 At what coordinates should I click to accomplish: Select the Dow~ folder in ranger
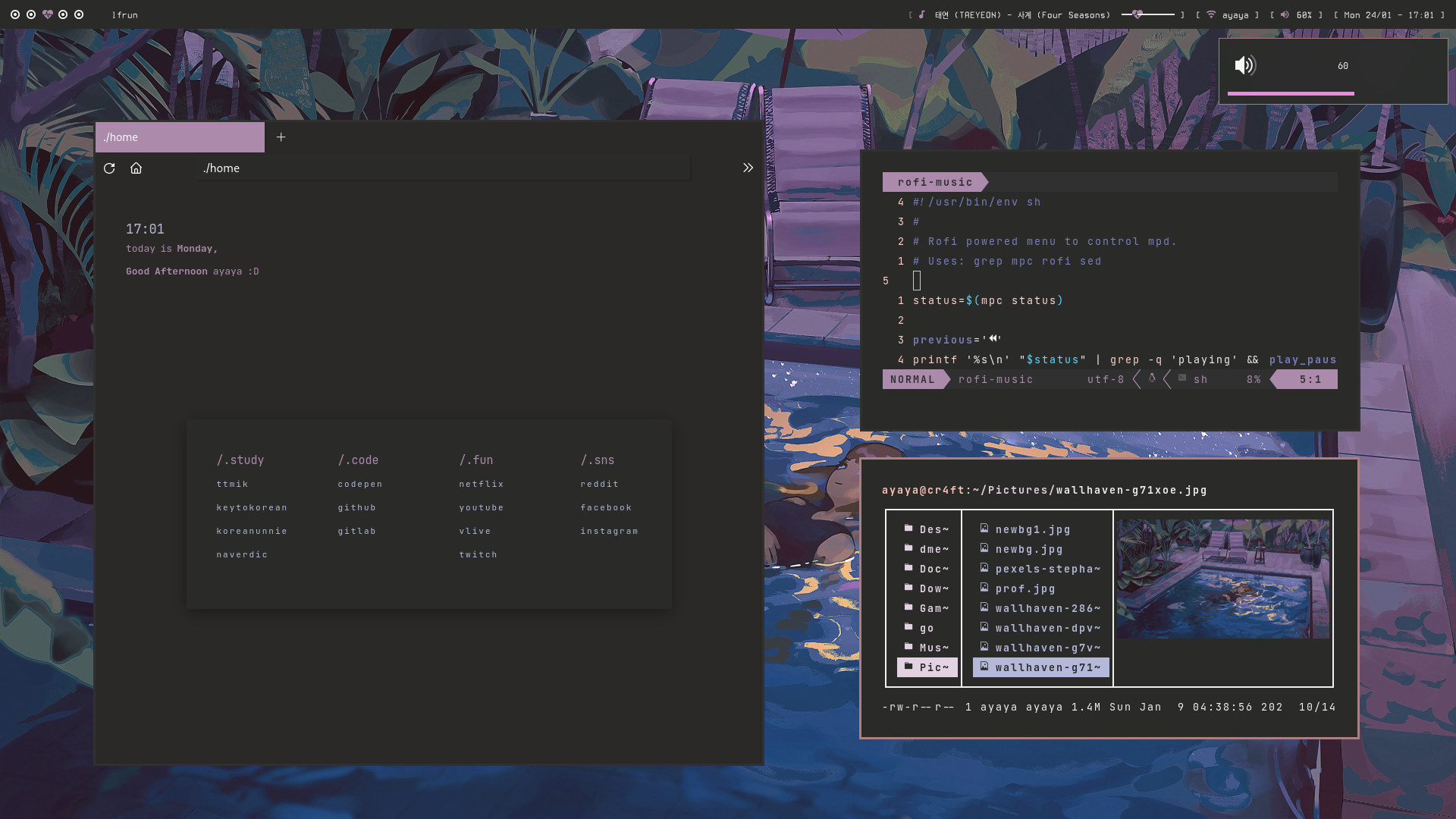pos(927,588)
